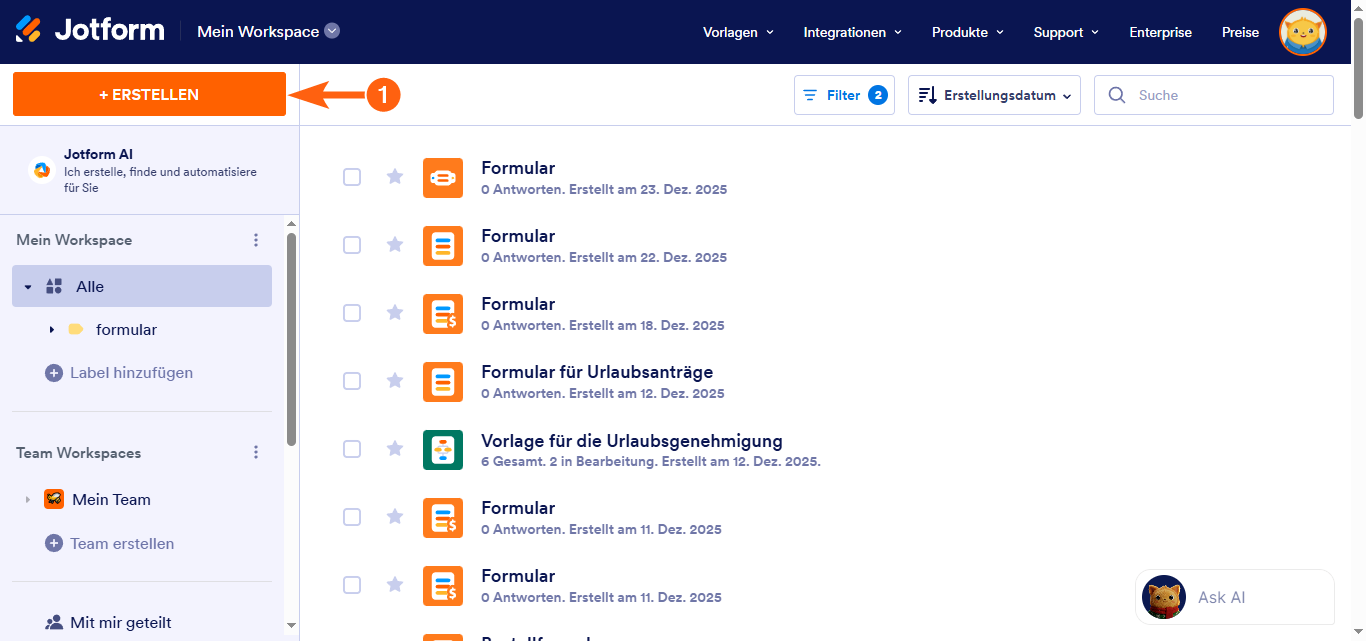Open your profile avatar menu
This screenshot has height=641, width=1366.
coord(1302,32)
